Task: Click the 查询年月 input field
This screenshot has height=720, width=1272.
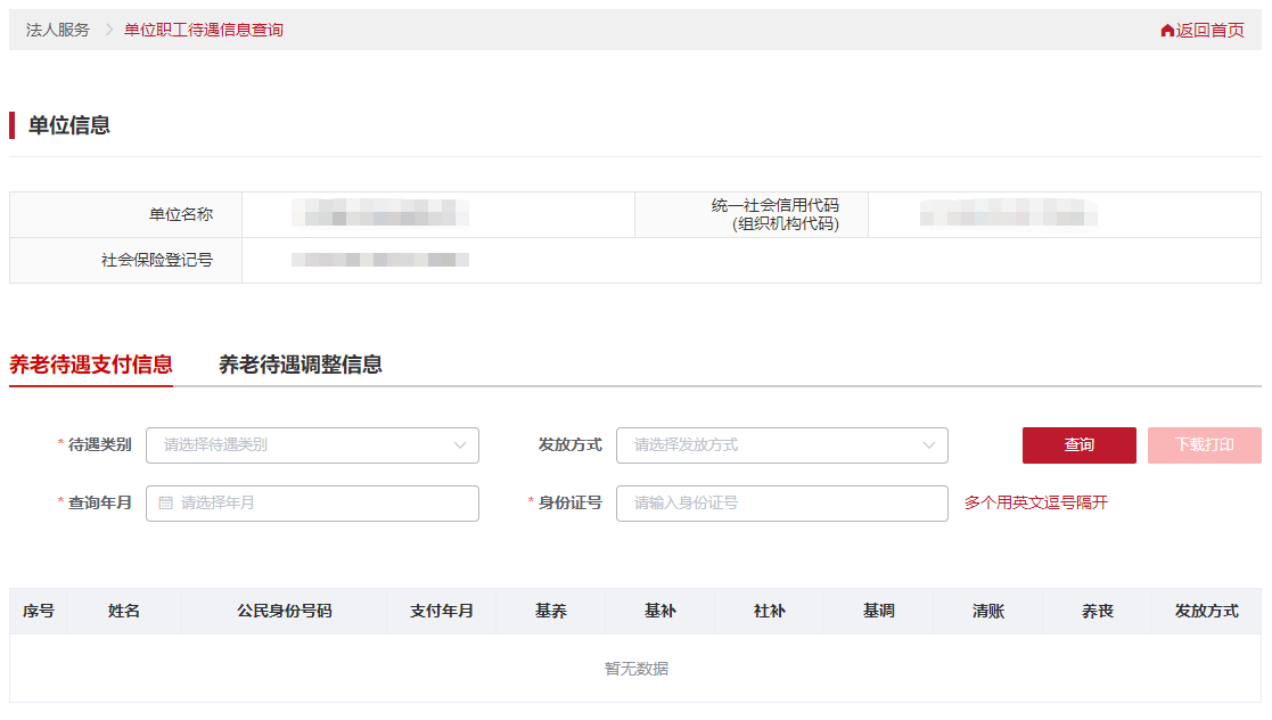Action: coord(312,503)
